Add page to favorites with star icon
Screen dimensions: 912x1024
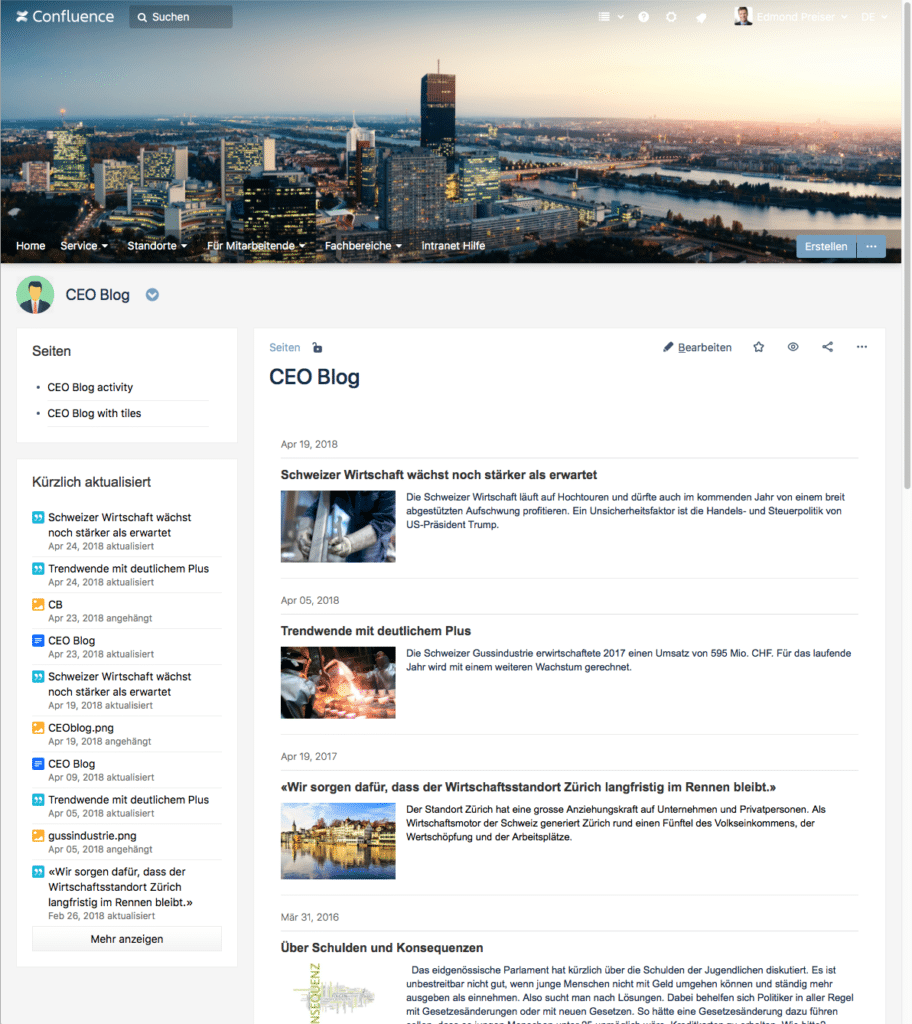click(758, 347)
